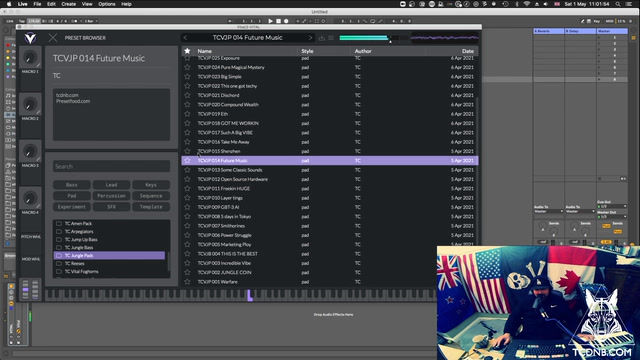Click the MACRO 2 knob
The height and width of the screenshot is (360, 640).
pyautogui.click(x=29, y=105)
